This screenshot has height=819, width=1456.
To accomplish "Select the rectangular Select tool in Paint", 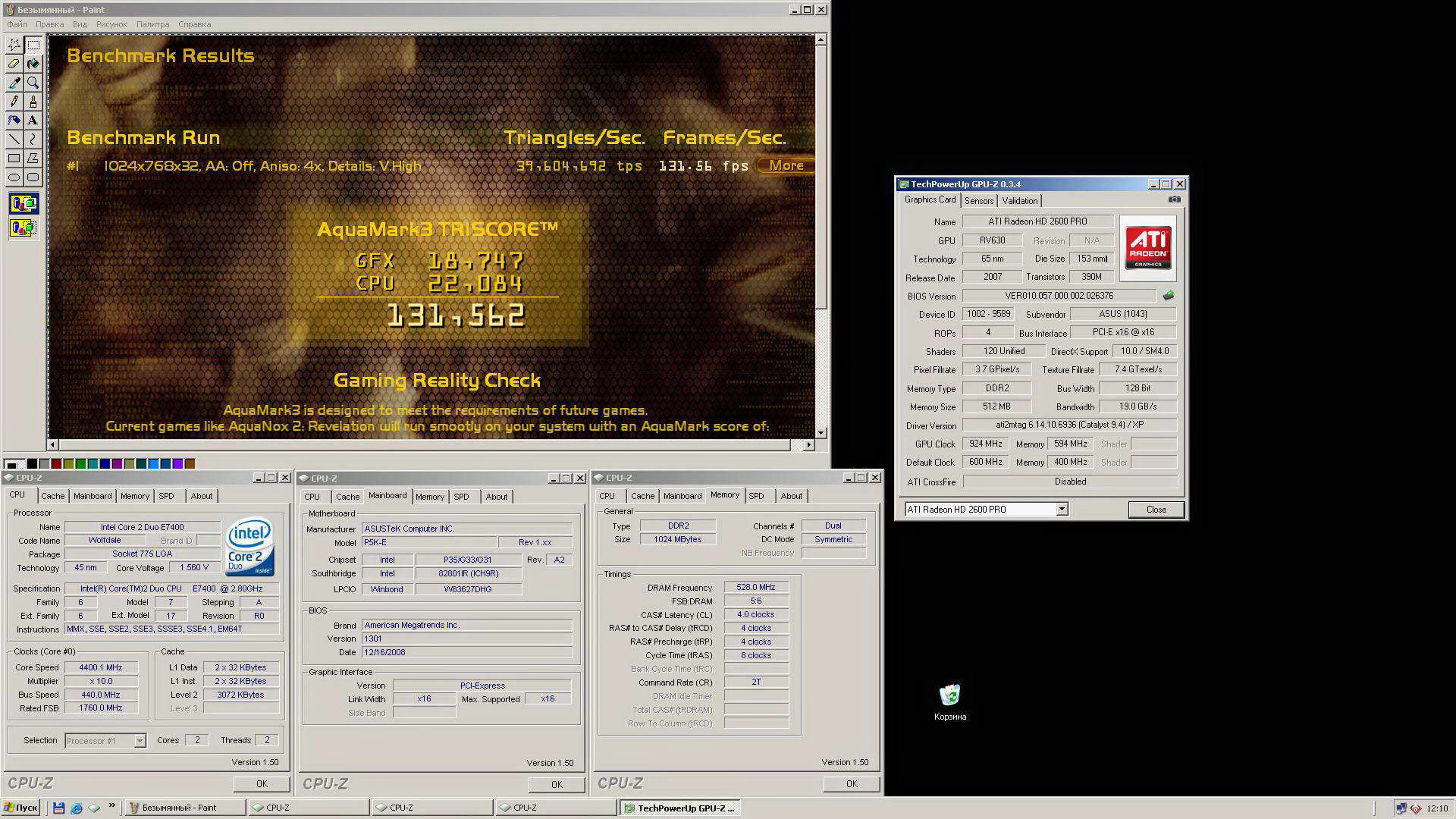I will [x=33, y=45].
